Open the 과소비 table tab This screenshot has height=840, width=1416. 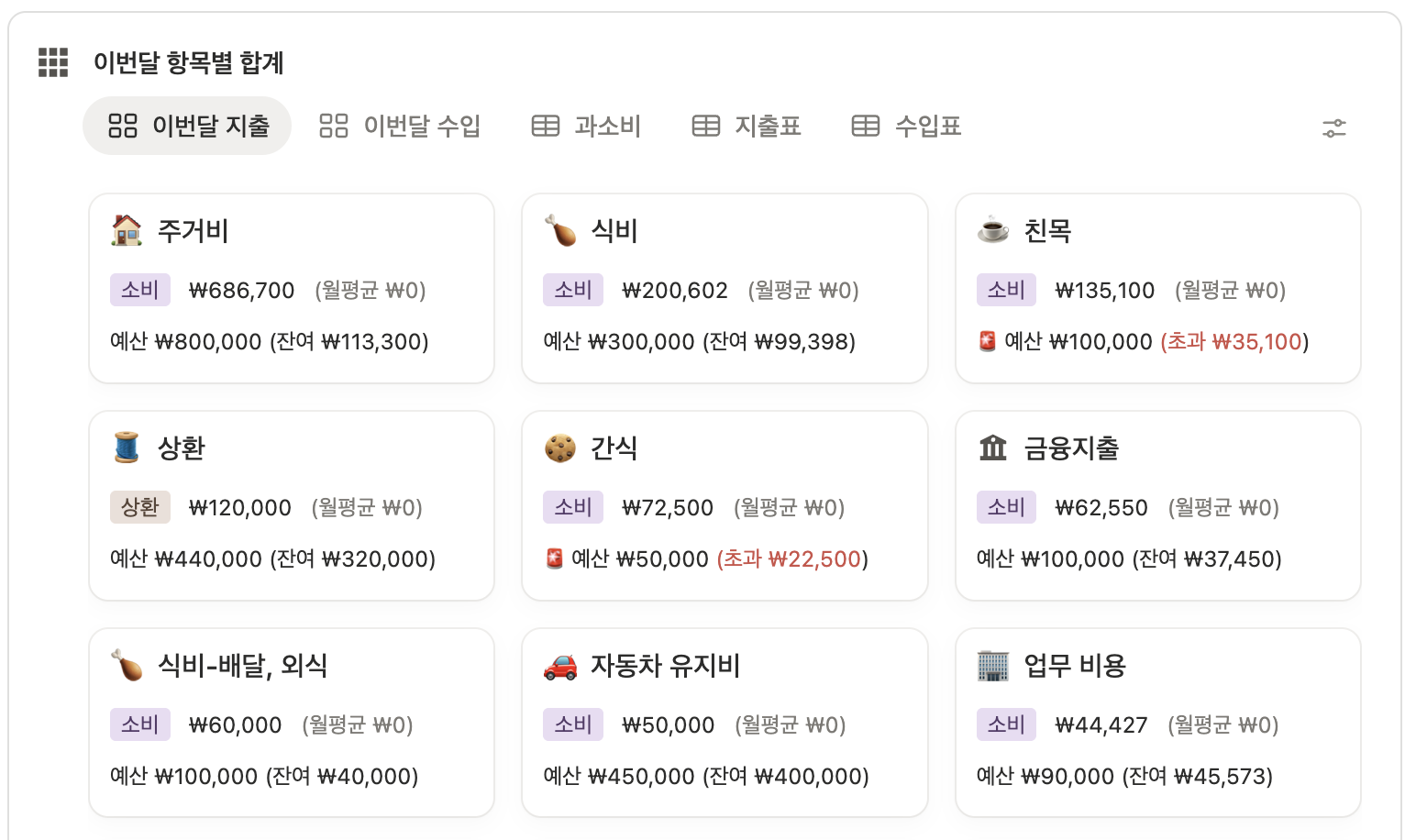tap(587, 126)
